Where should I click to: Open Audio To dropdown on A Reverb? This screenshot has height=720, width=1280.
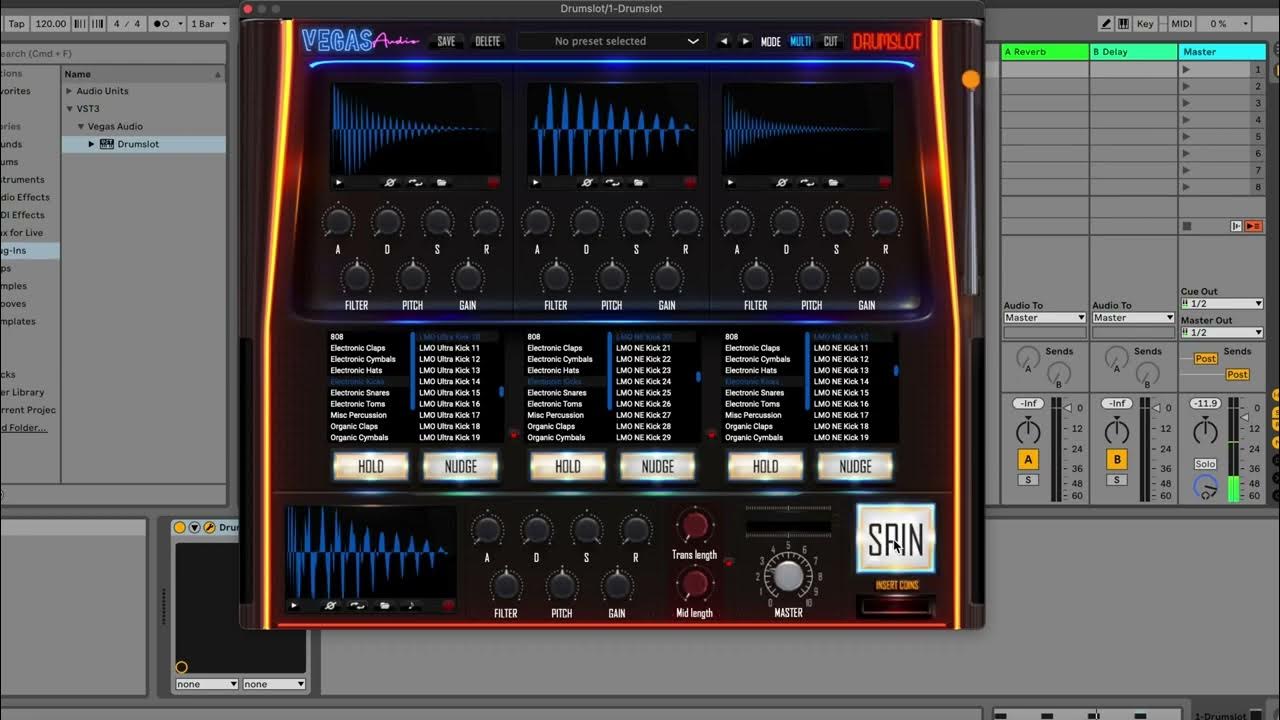click(1045, 318)
